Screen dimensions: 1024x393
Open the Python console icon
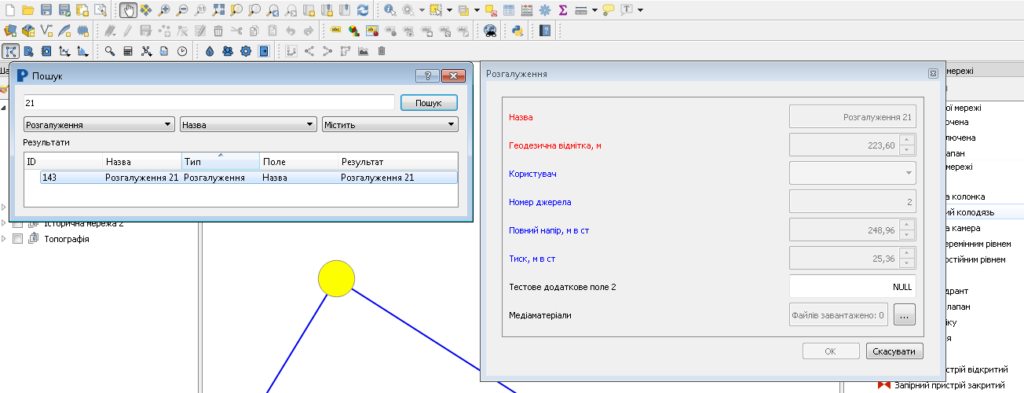(517, 30)
